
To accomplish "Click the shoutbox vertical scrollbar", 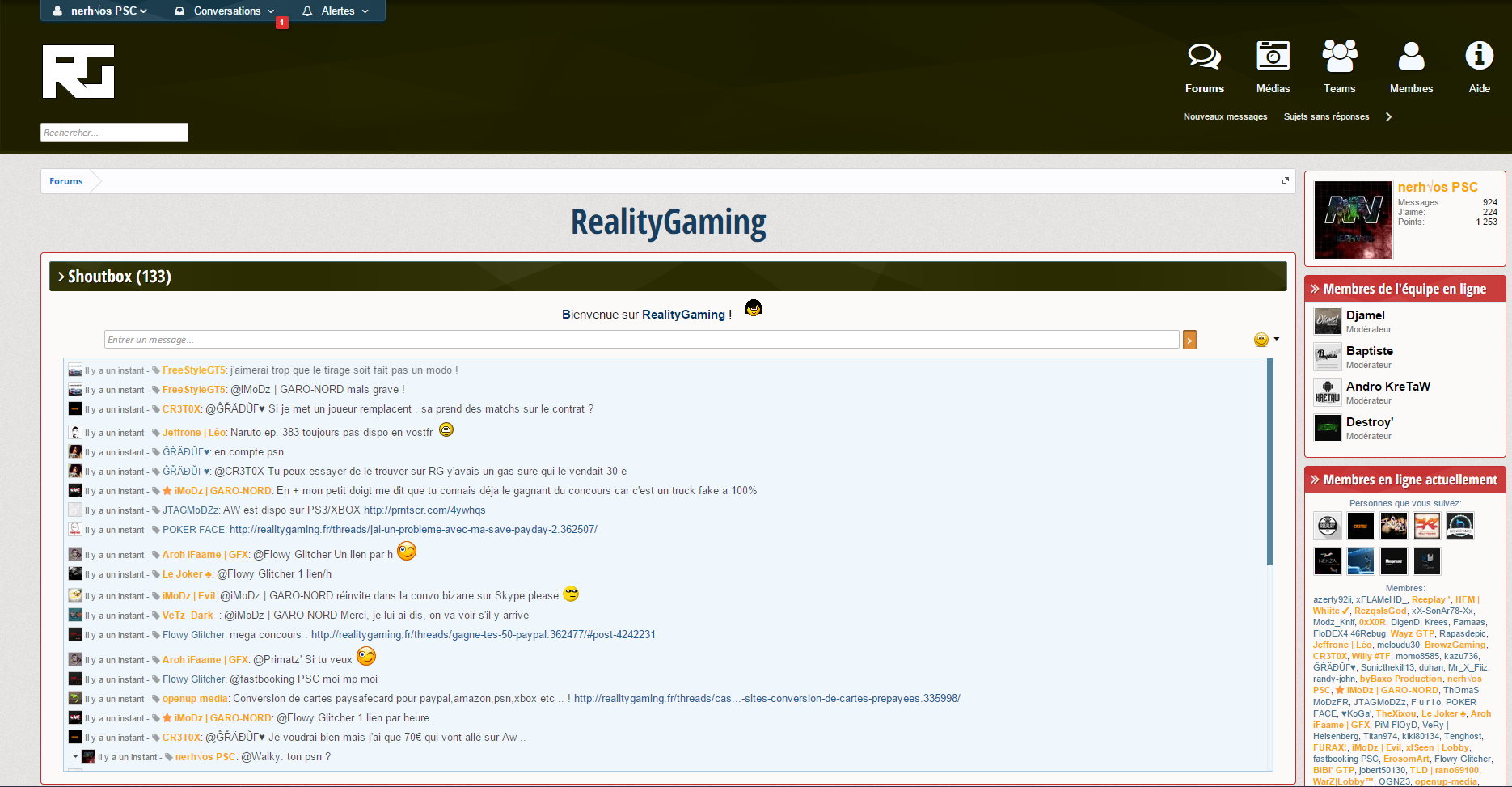I will point(1269,462).
